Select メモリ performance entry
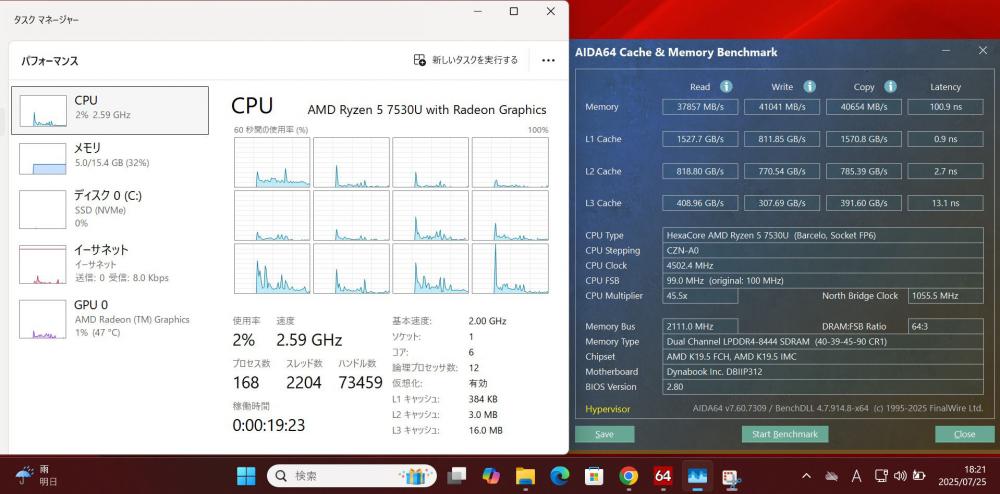Viewport: 1000px width, 494px height. 110,158
